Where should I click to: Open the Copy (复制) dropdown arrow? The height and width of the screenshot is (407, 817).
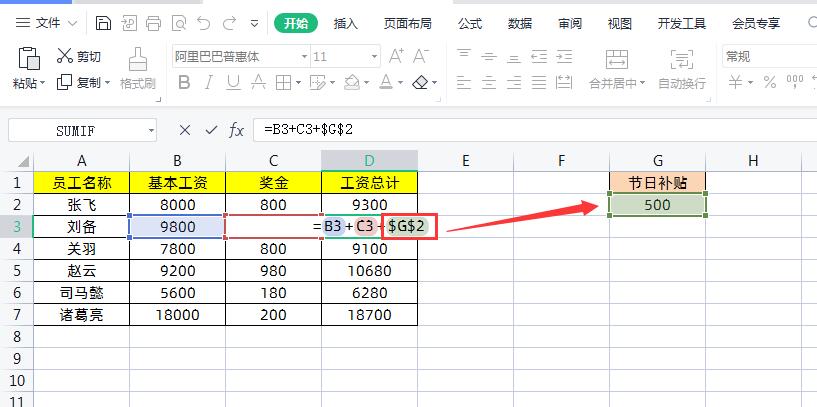[107, 83]
